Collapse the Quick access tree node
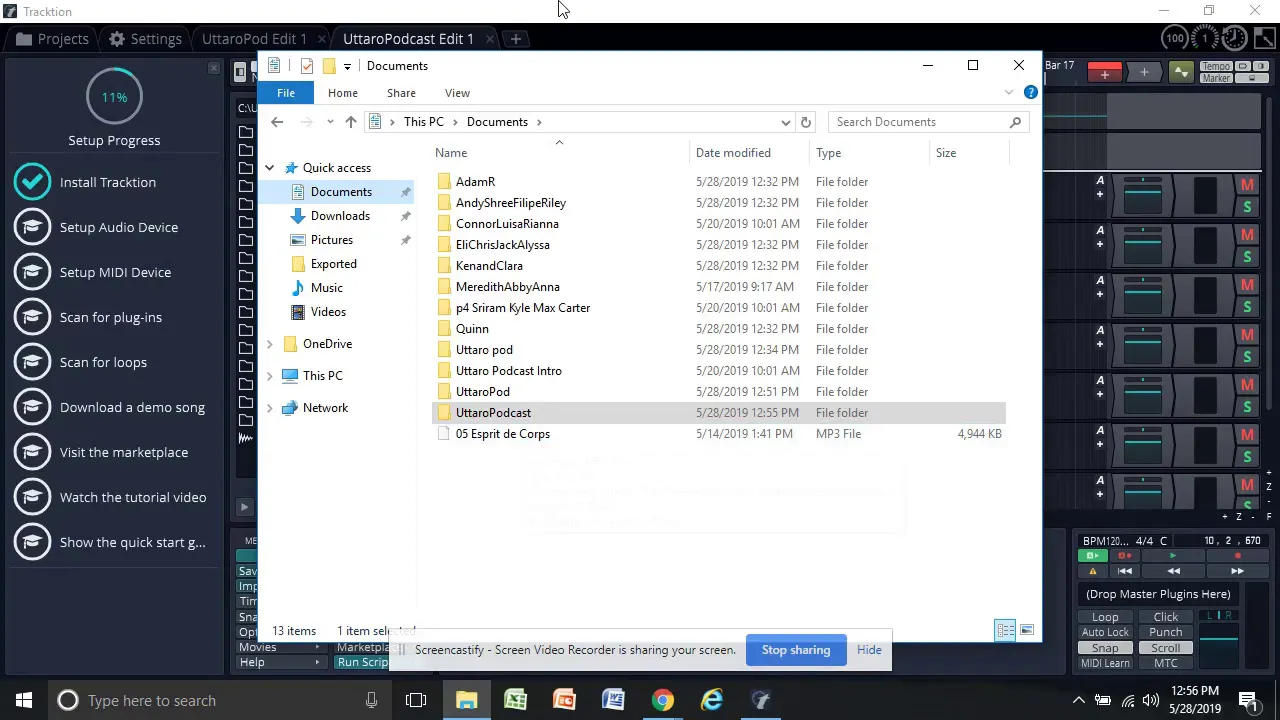The image size is (1280, 720). [x=270, y=168]
